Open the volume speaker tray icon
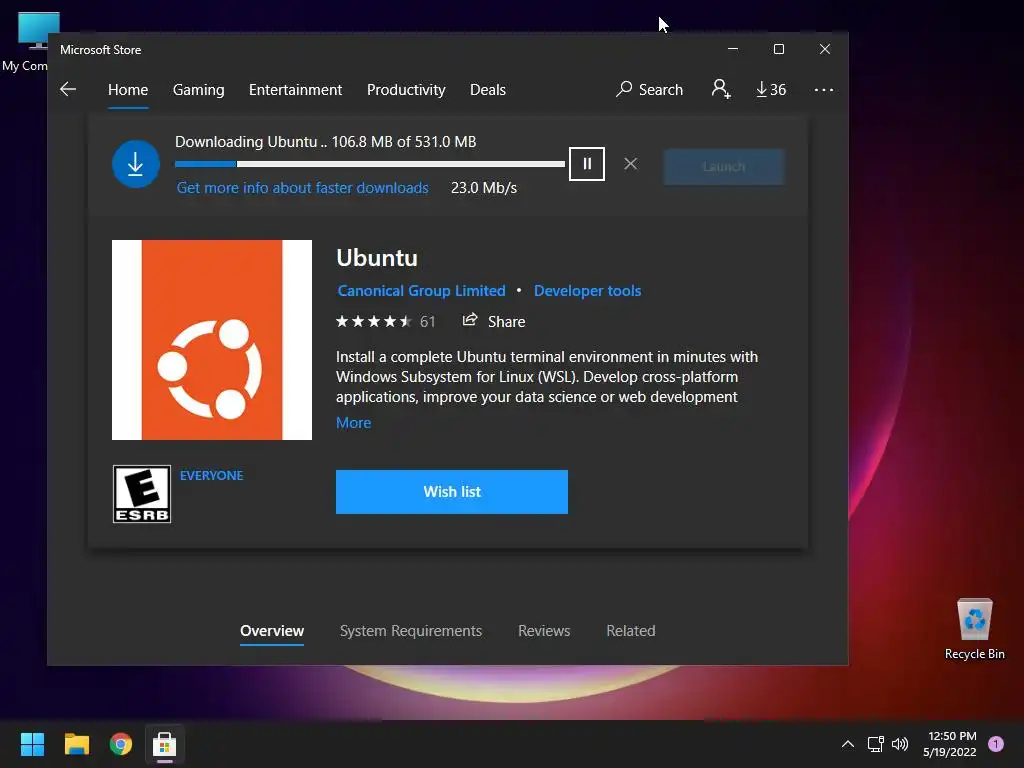Image resolution: width=1024 pixels, height=768 pixels. pyautogui.click(x=900, y=744)
